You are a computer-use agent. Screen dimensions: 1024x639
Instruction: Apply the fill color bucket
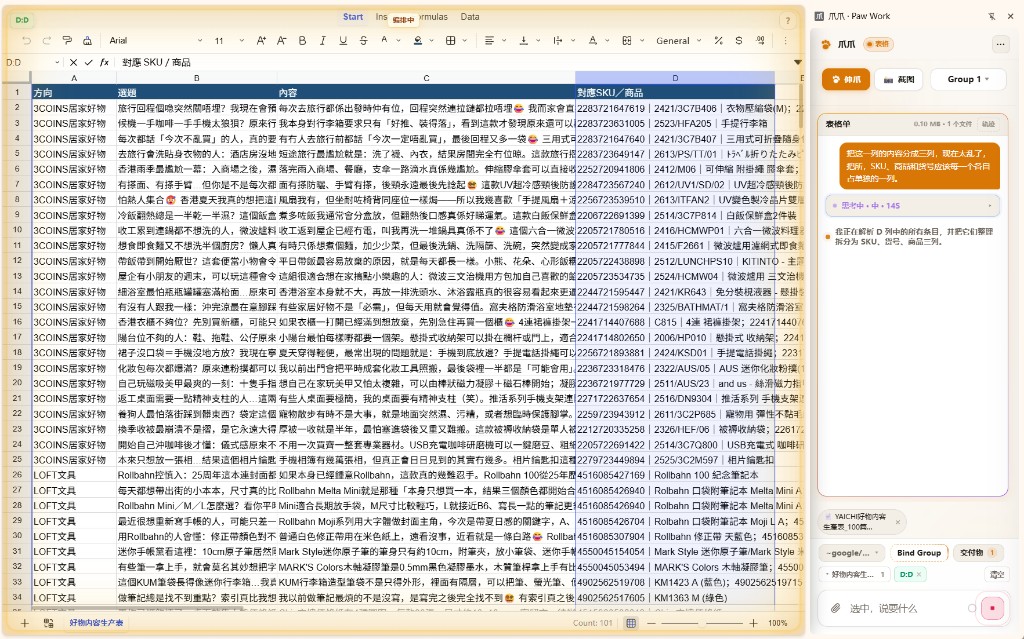(418, 41)
